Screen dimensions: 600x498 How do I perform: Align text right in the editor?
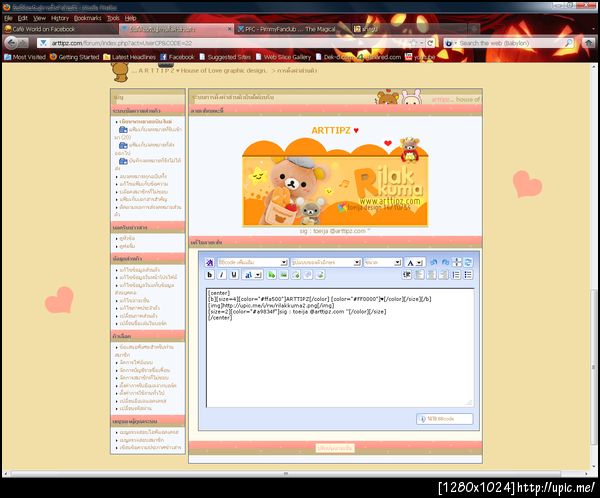click(x=444, y=275)
